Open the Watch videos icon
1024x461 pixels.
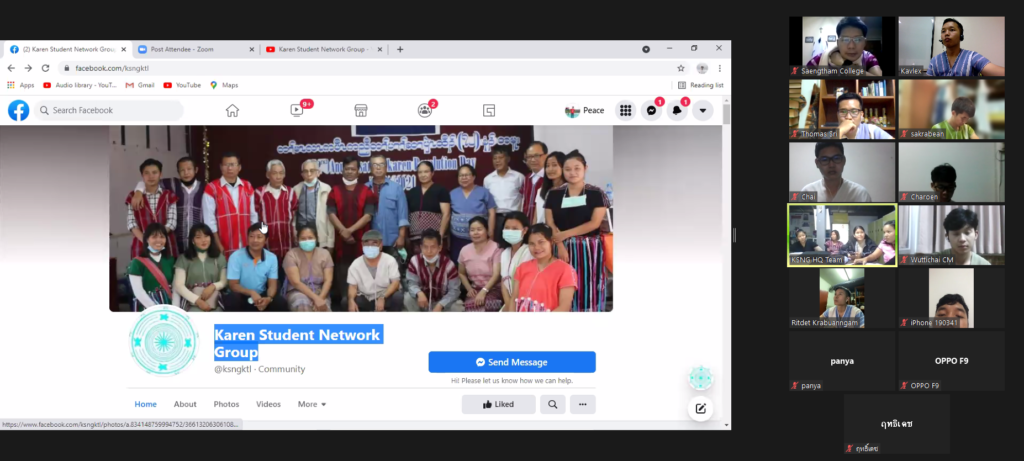coord(296,110)
